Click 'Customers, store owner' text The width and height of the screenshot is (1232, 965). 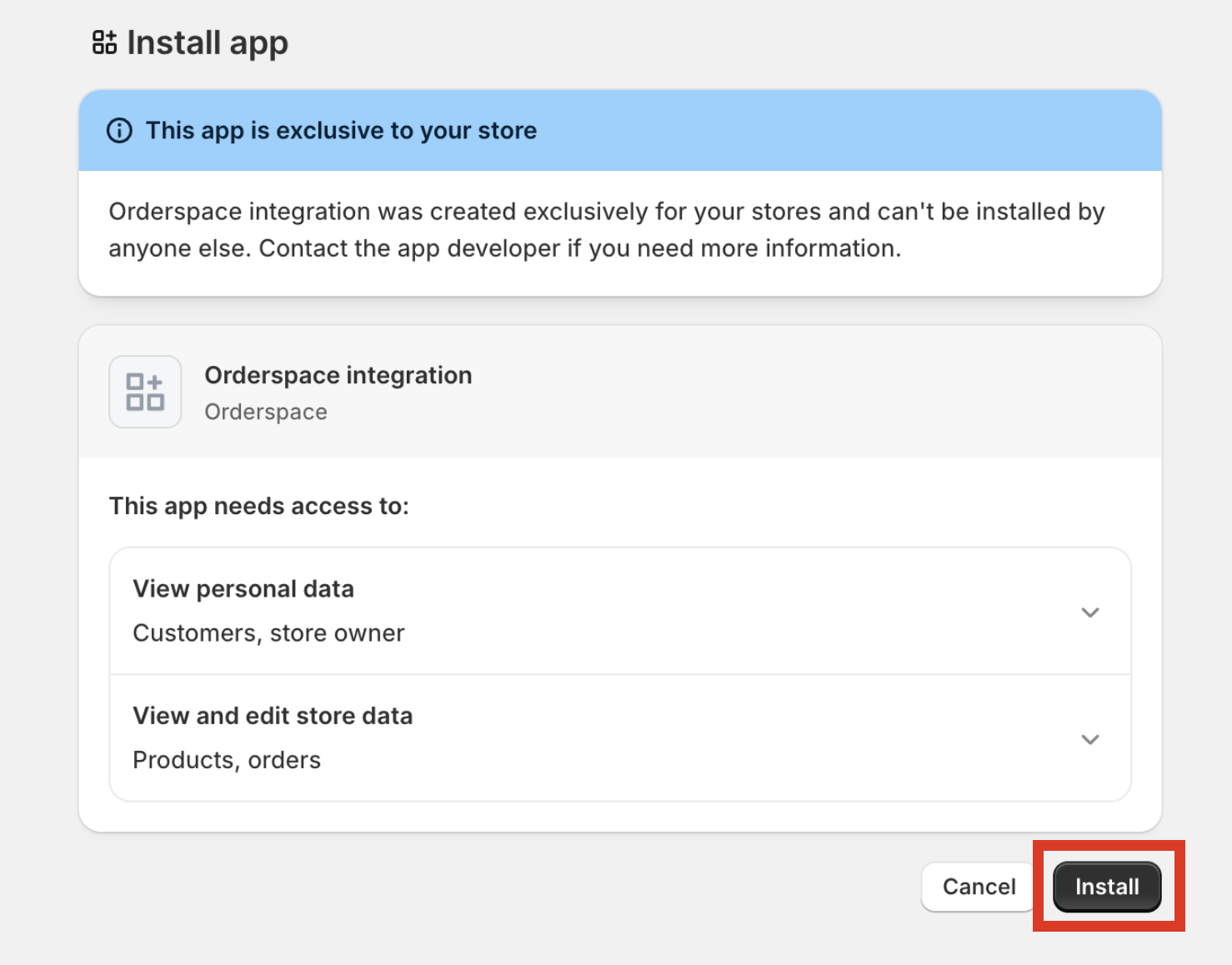(x=268, y=633)
